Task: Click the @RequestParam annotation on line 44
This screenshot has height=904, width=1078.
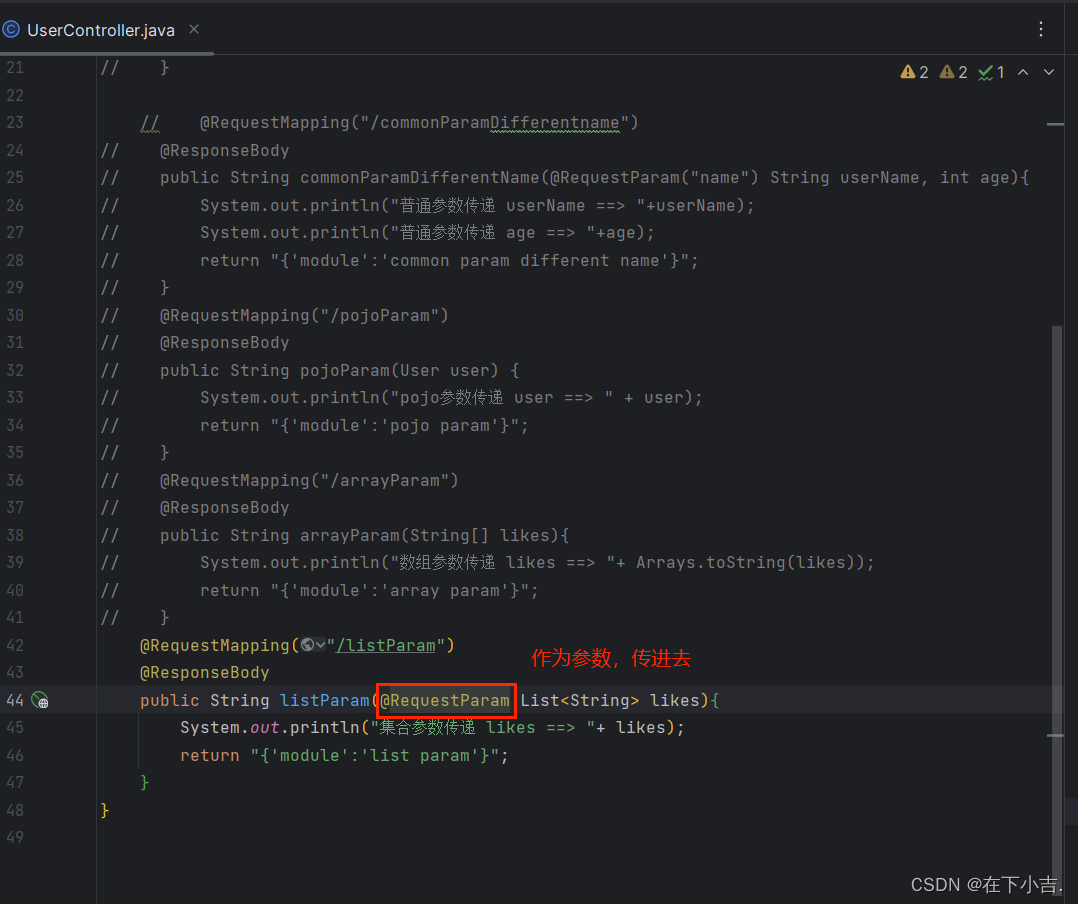Action: click(x=446, y=701)
